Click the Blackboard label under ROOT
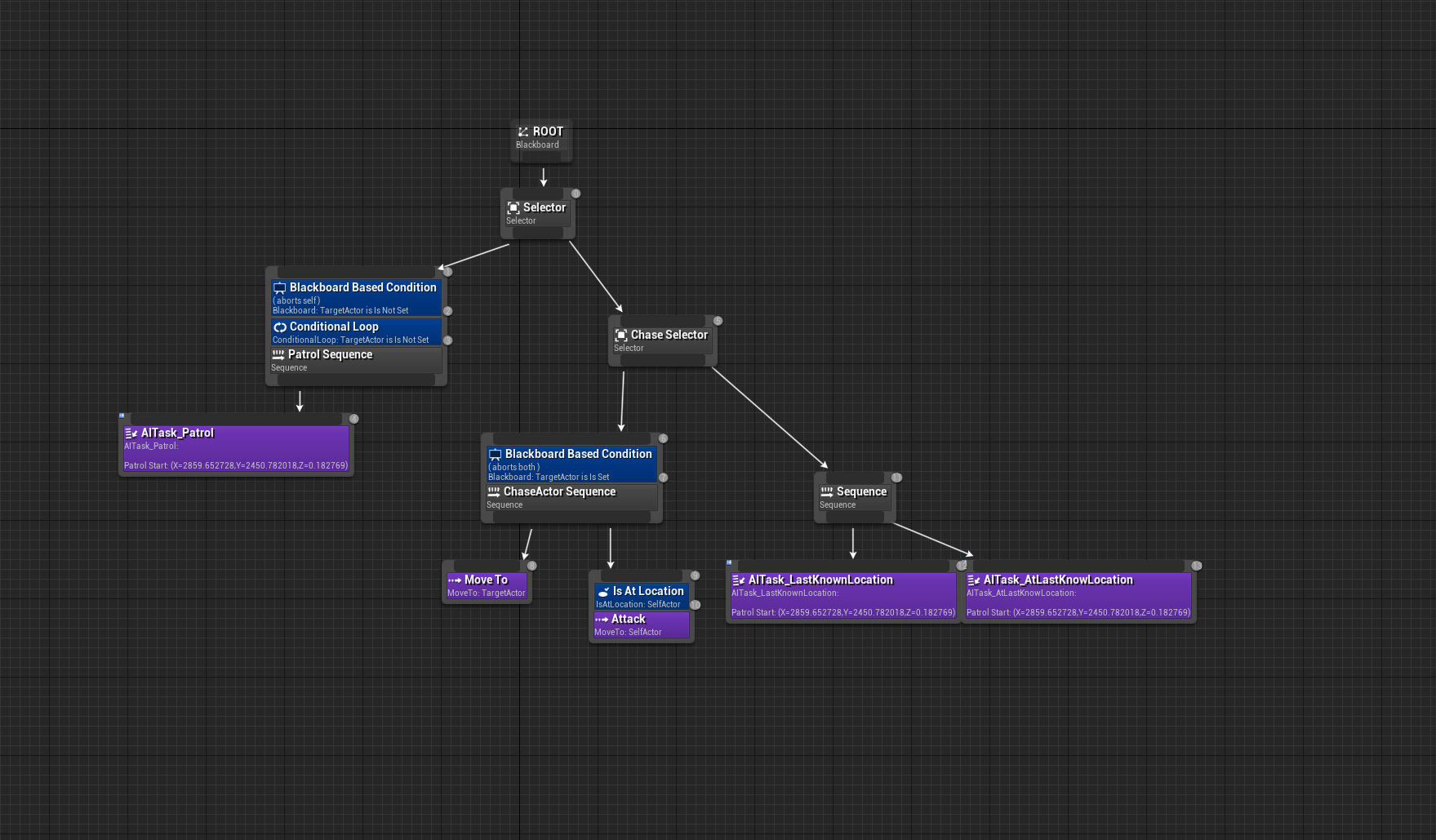Viewport: 1436px width, 840px height. pyautogui.click(x=536, y=144)
